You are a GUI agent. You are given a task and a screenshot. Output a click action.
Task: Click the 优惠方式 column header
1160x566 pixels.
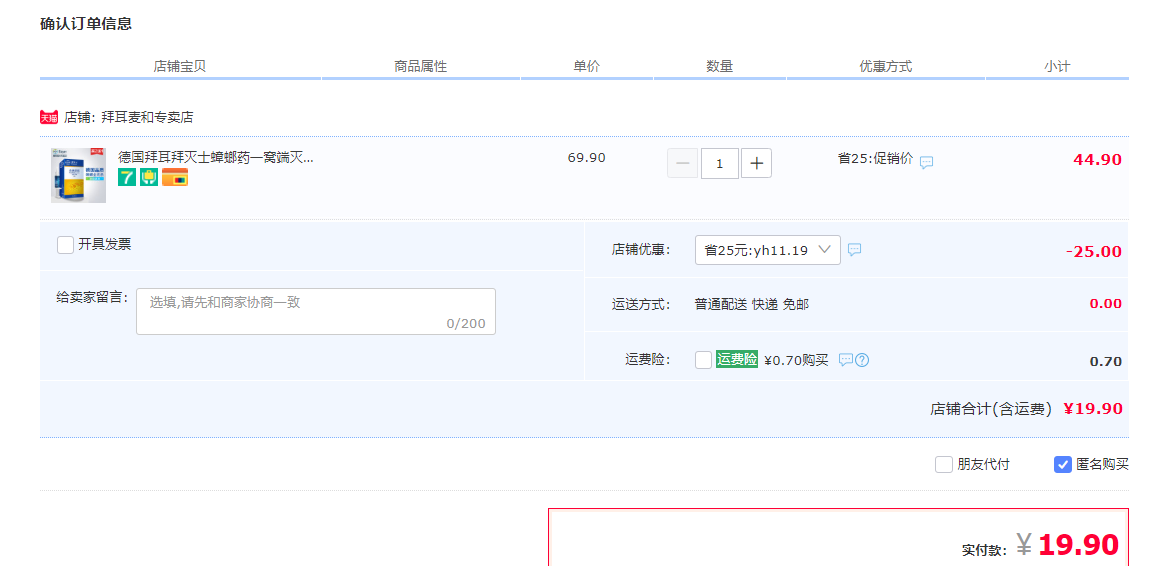[886, 67]
